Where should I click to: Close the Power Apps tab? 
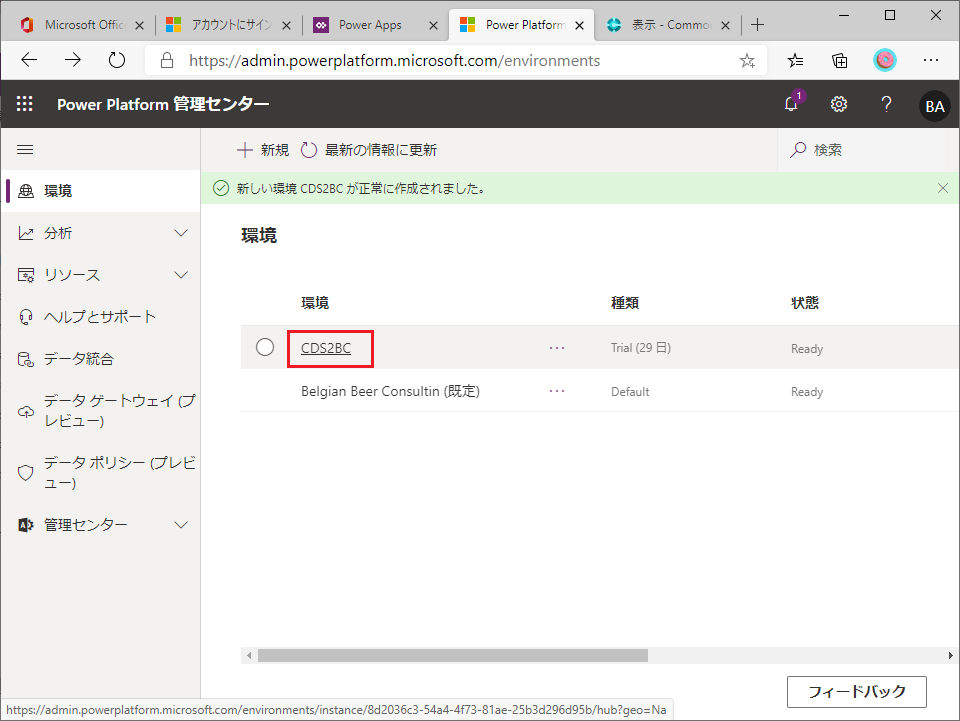coord(433,25)
